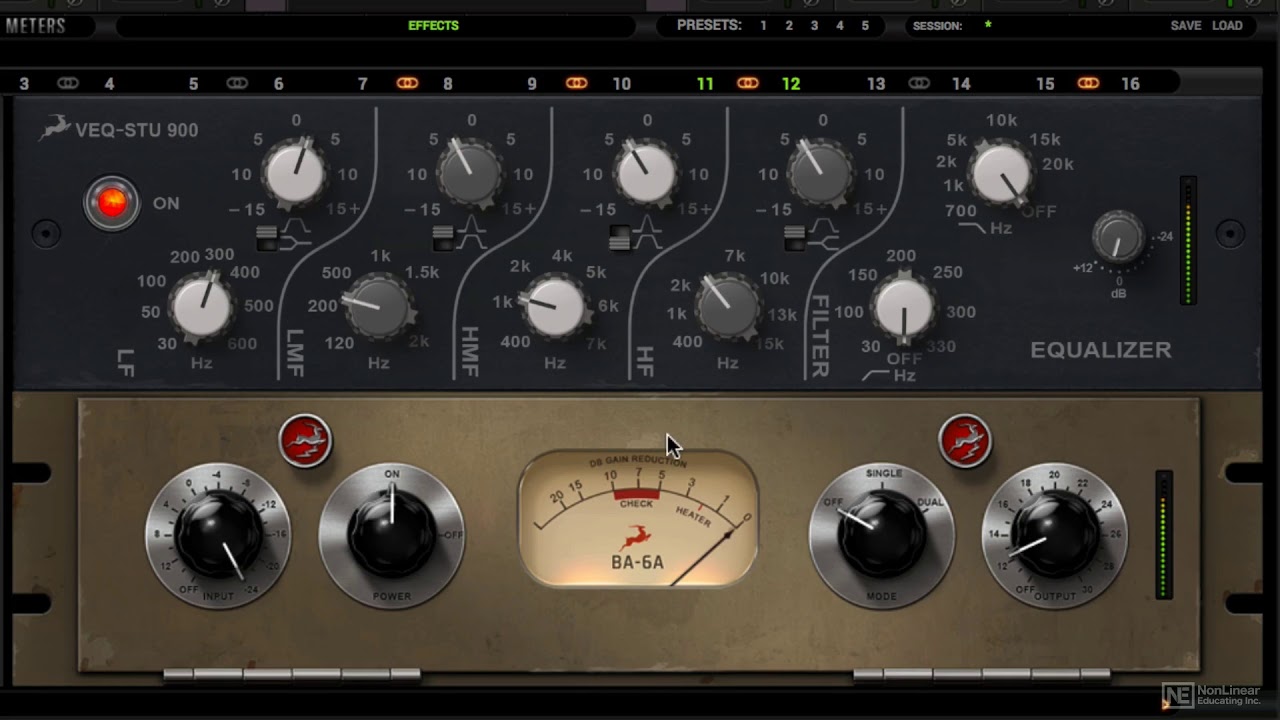Toggle the HF shelf/bell shape switch
Image resolution: width=1280 pixels, height=720 pixels.
[796, 238]
